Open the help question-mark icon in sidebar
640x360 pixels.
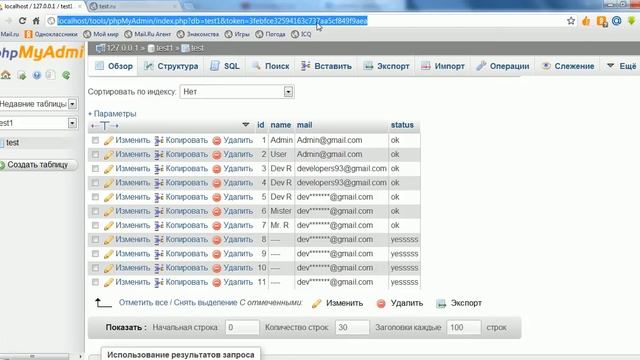[37, 76]
